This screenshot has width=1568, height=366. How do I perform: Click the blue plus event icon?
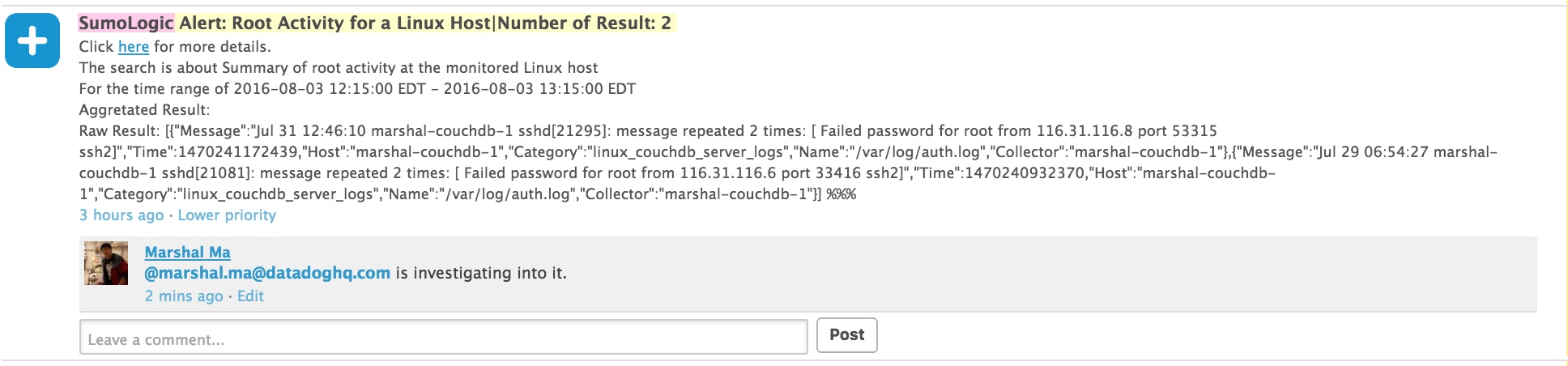point(32,40)
